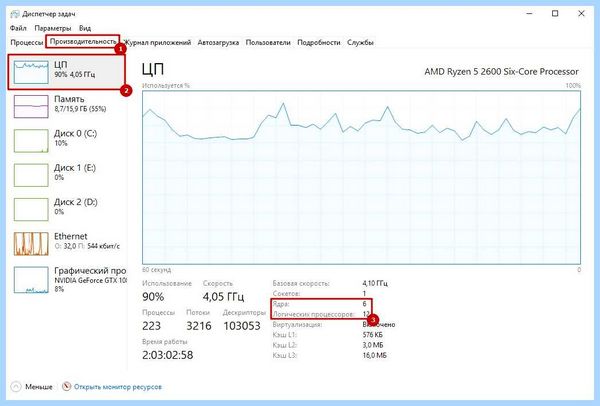Switch to the Производительность tab
This screenshot has width=600, height=406.
point(83,41)
